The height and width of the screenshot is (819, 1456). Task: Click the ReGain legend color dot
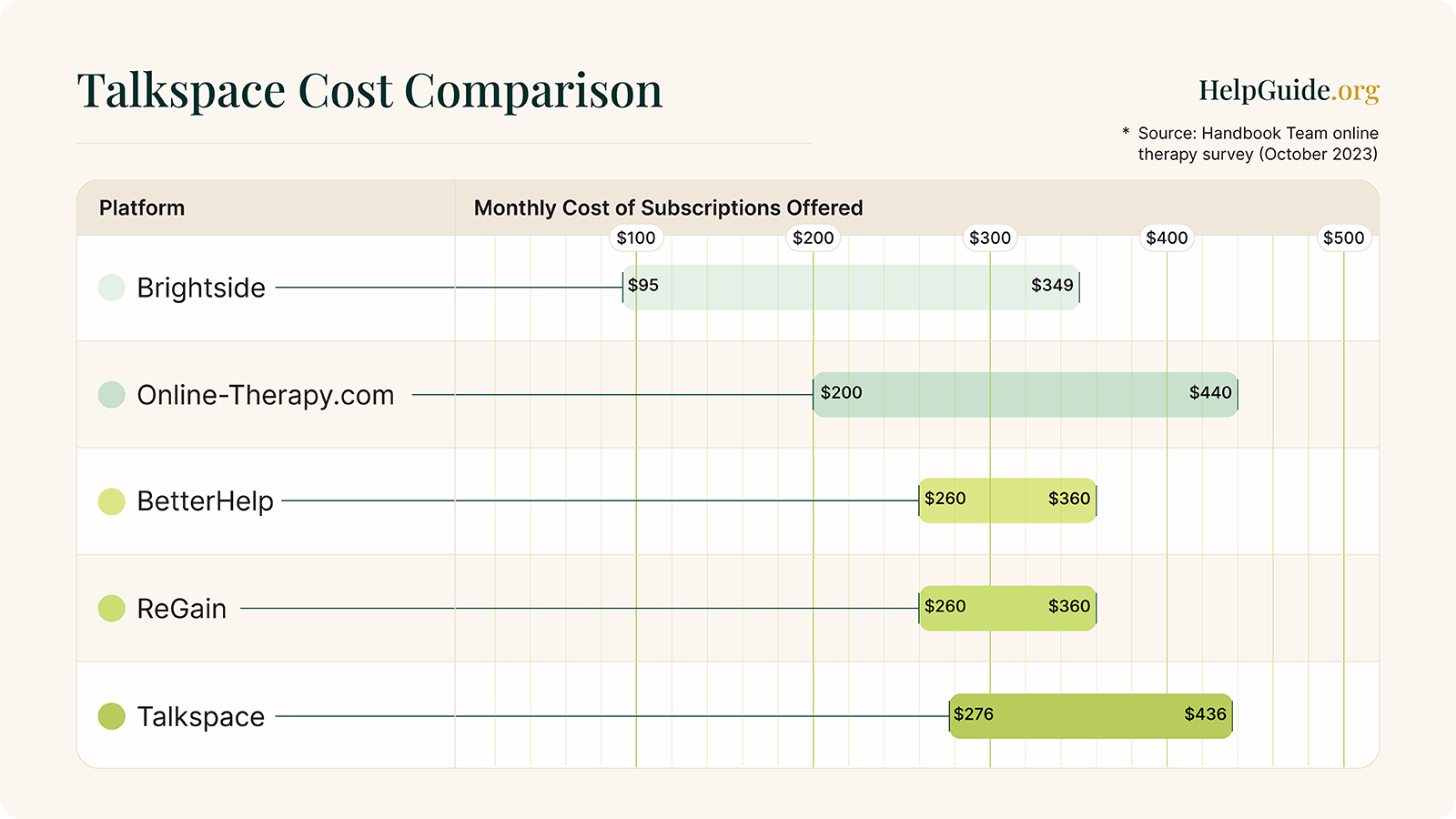click(111, 608)
